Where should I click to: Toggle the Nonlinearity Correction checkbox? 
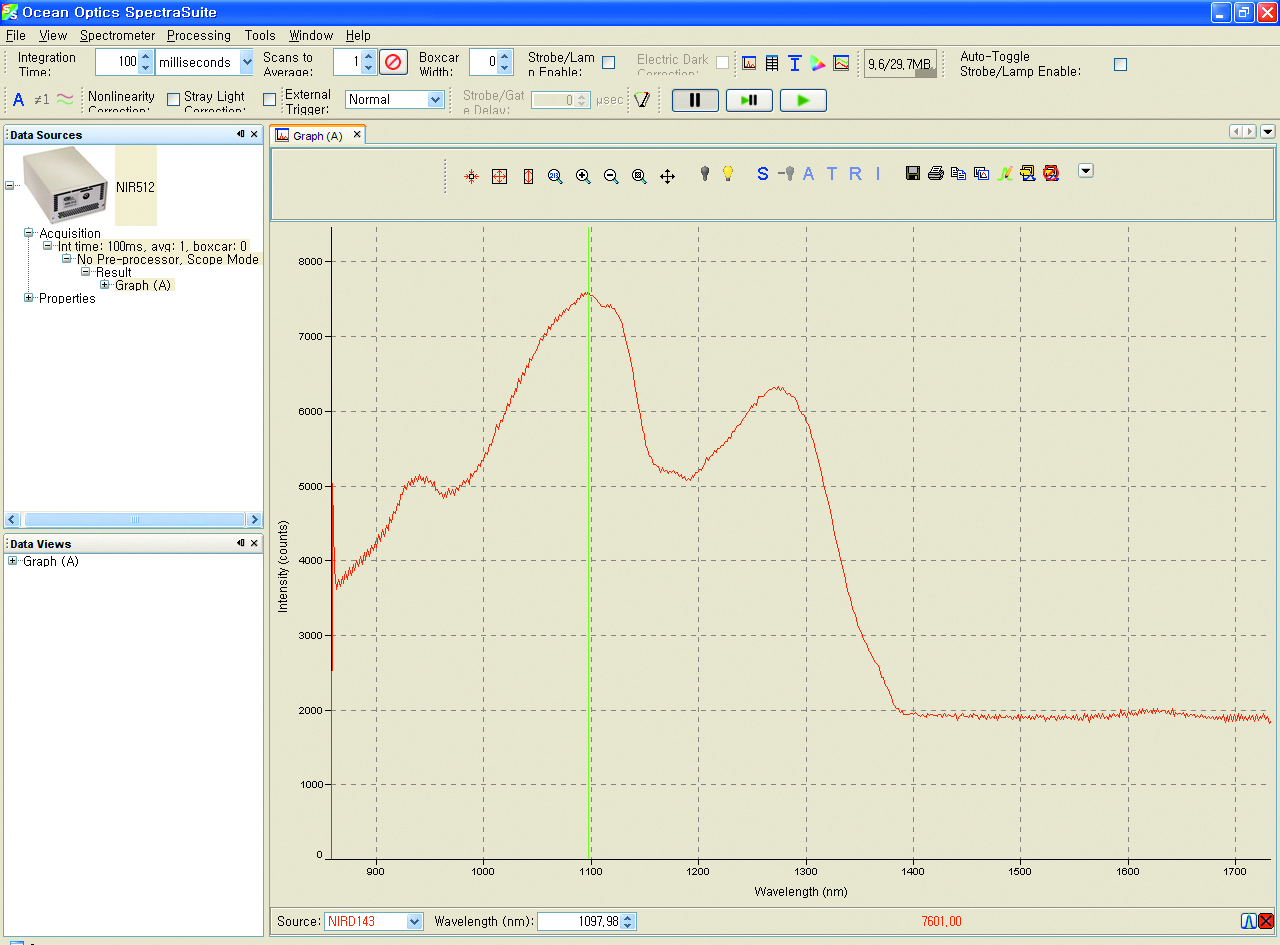click(x=173, y=99)
